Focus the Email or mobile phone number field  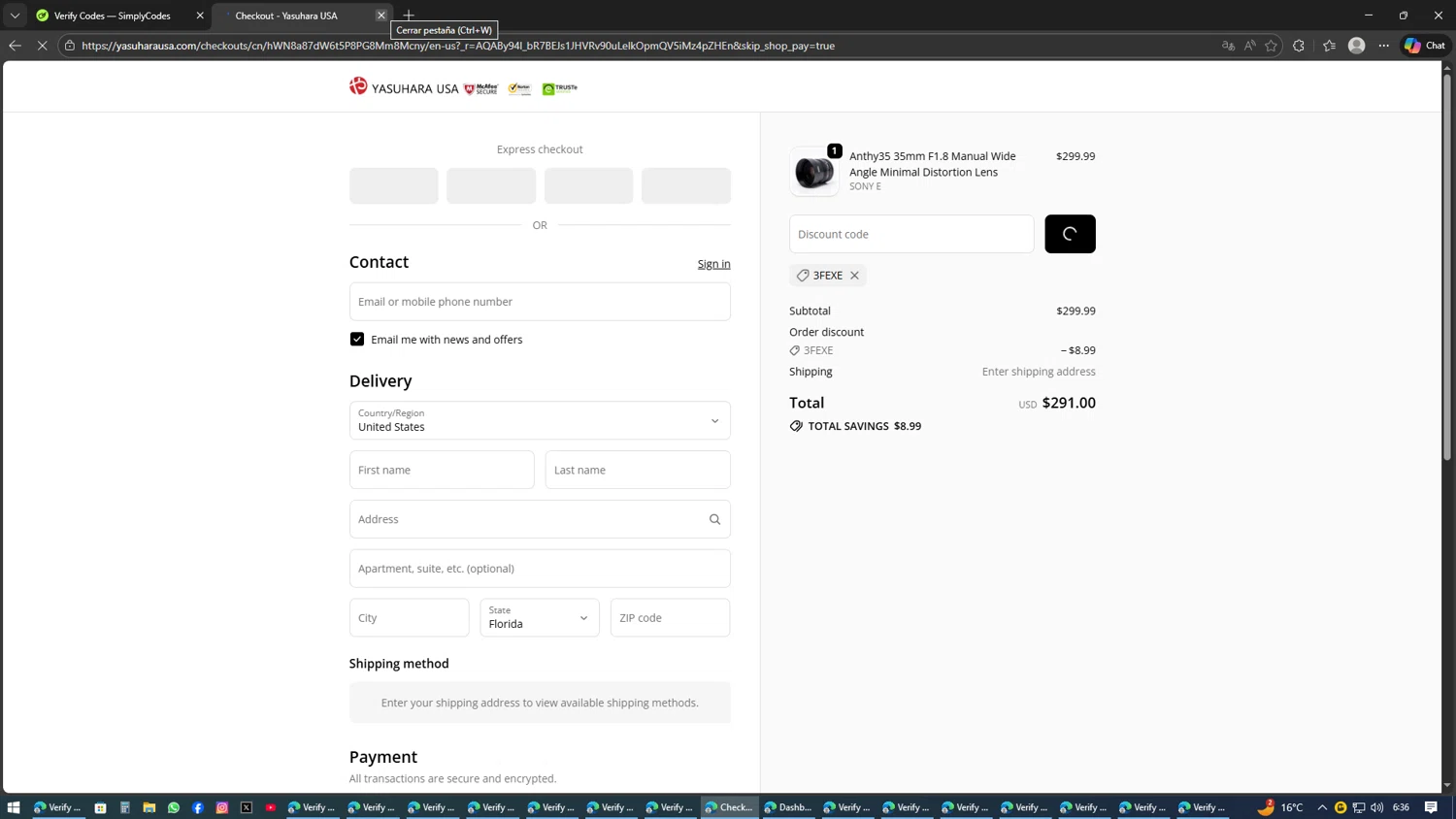[540, 302]
